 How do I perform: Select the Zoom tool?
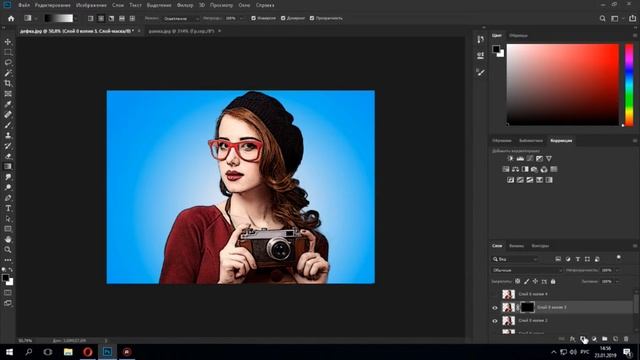(x=8, y=249)
